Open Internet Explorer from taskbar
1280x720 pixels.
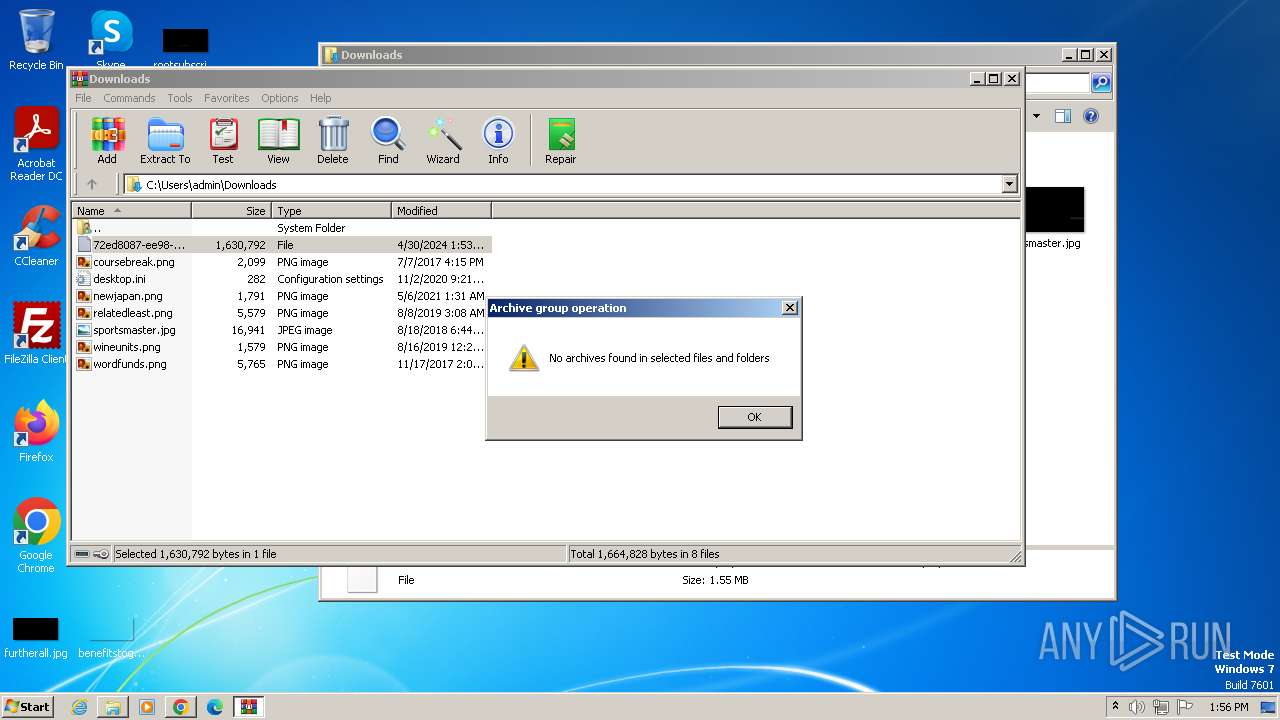(x=79, y=707)
